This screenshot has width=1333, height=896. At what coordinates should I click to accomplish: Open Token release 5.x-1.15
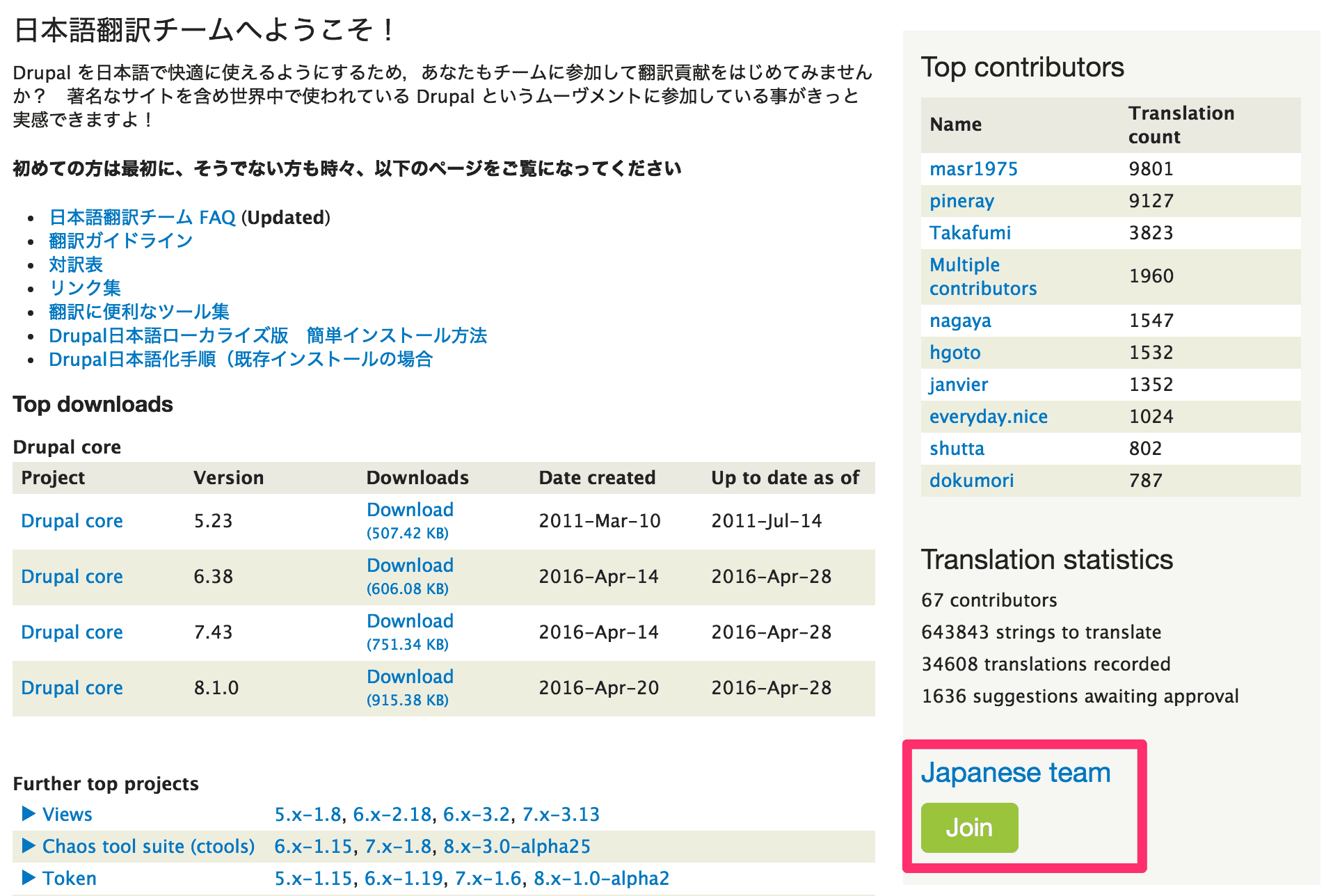(313, 878)
